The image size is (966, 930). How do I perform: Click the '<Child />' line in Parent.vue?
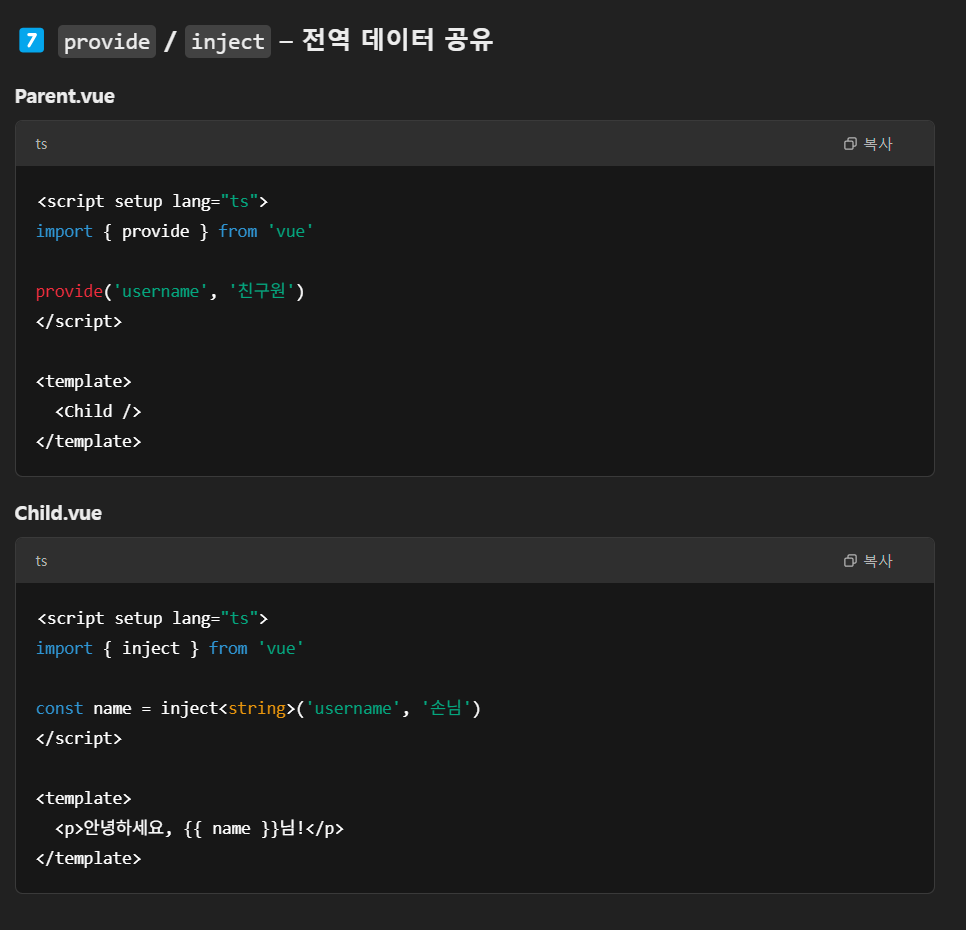[98, 411]
